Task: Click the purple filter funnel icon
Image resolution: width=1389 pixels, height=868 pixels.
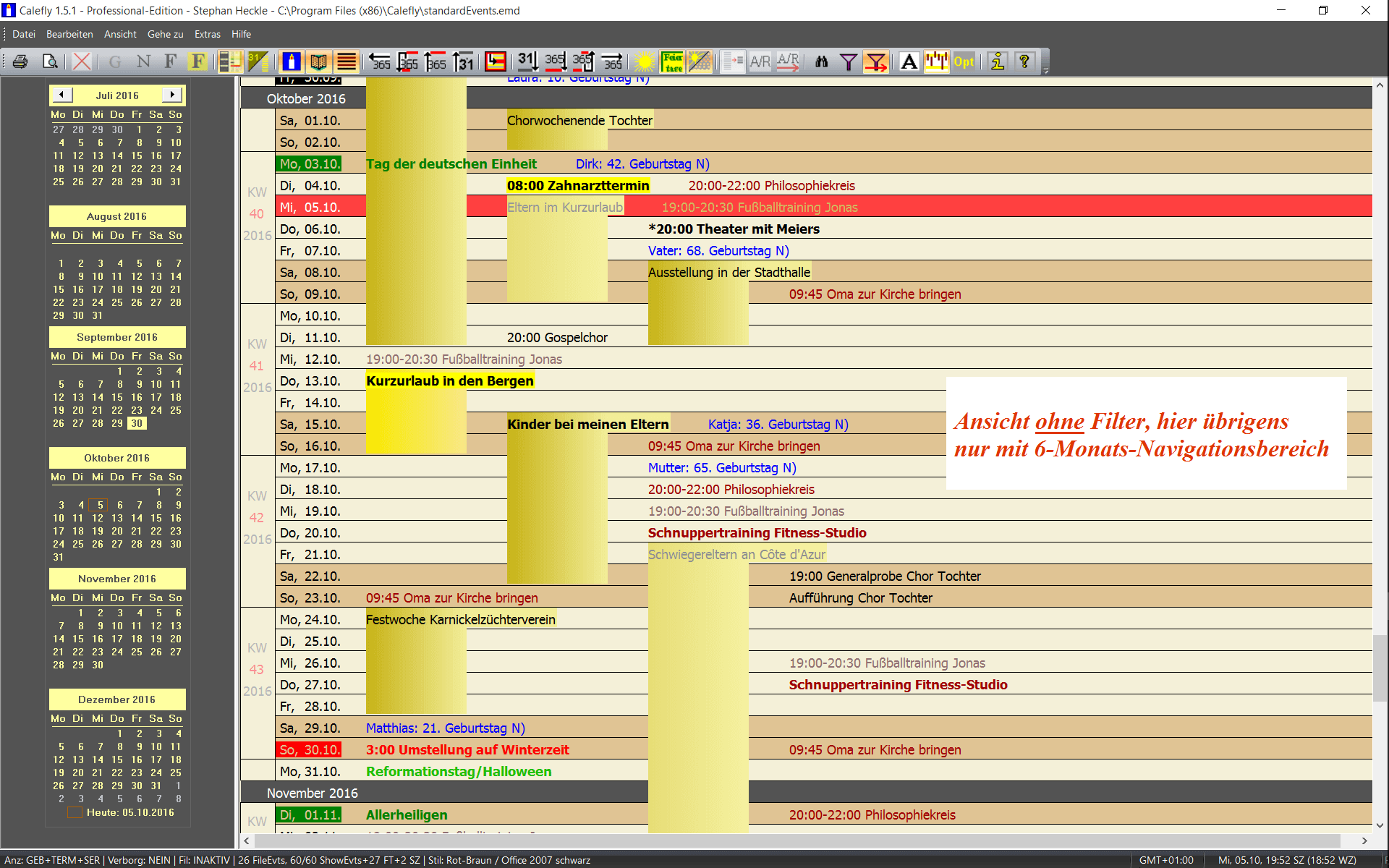Action: (848, 61)
